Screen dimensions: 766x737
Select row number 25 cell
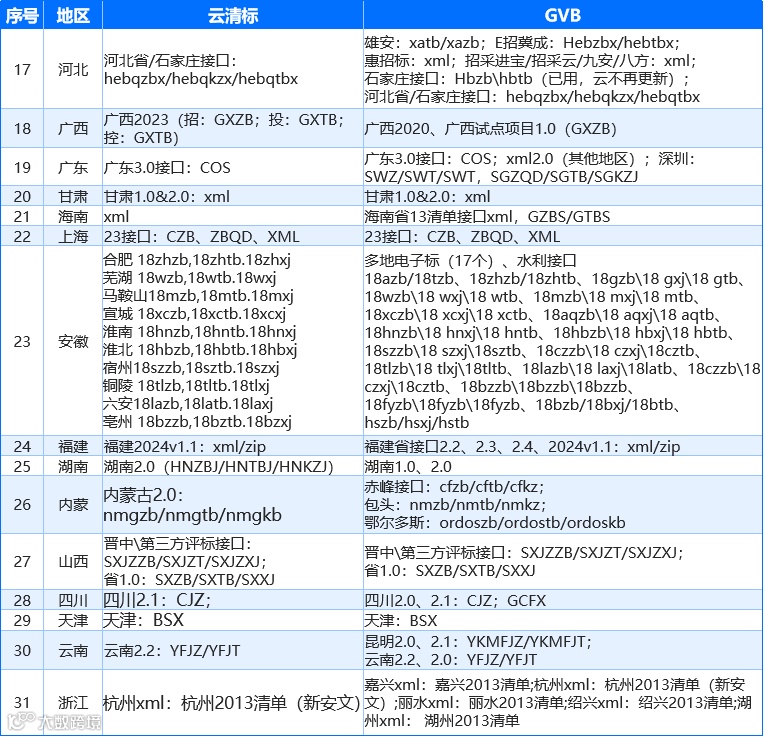22,466
